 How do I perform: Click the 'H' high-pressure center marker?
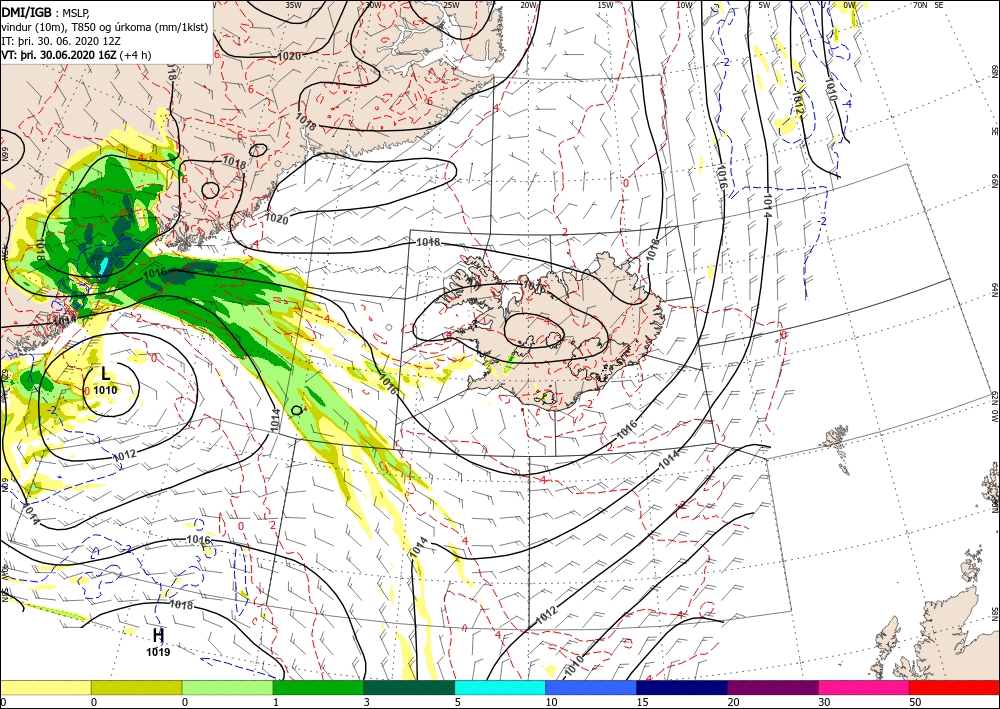click(158, 635)
